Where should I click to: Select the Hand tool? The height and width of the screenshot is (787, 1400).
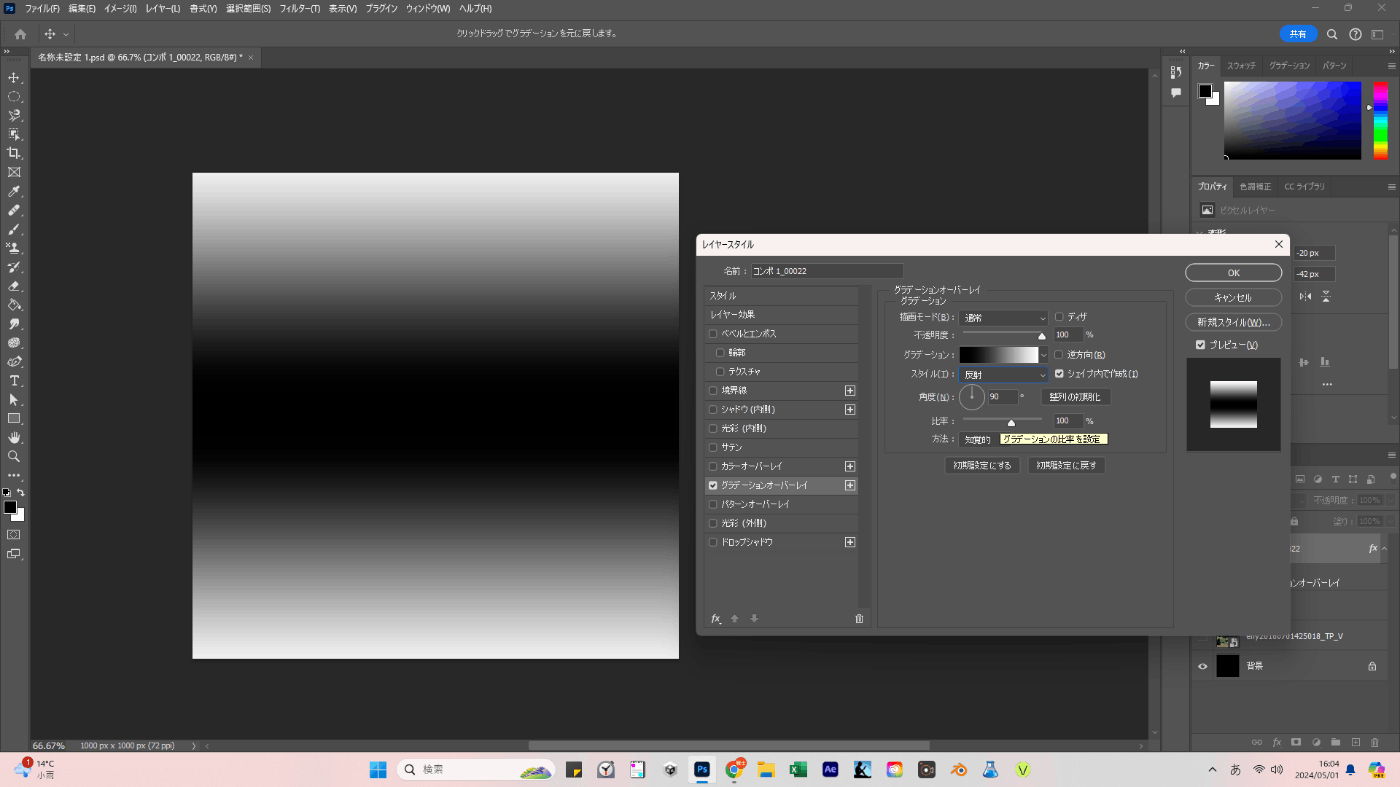pos(14,437)
